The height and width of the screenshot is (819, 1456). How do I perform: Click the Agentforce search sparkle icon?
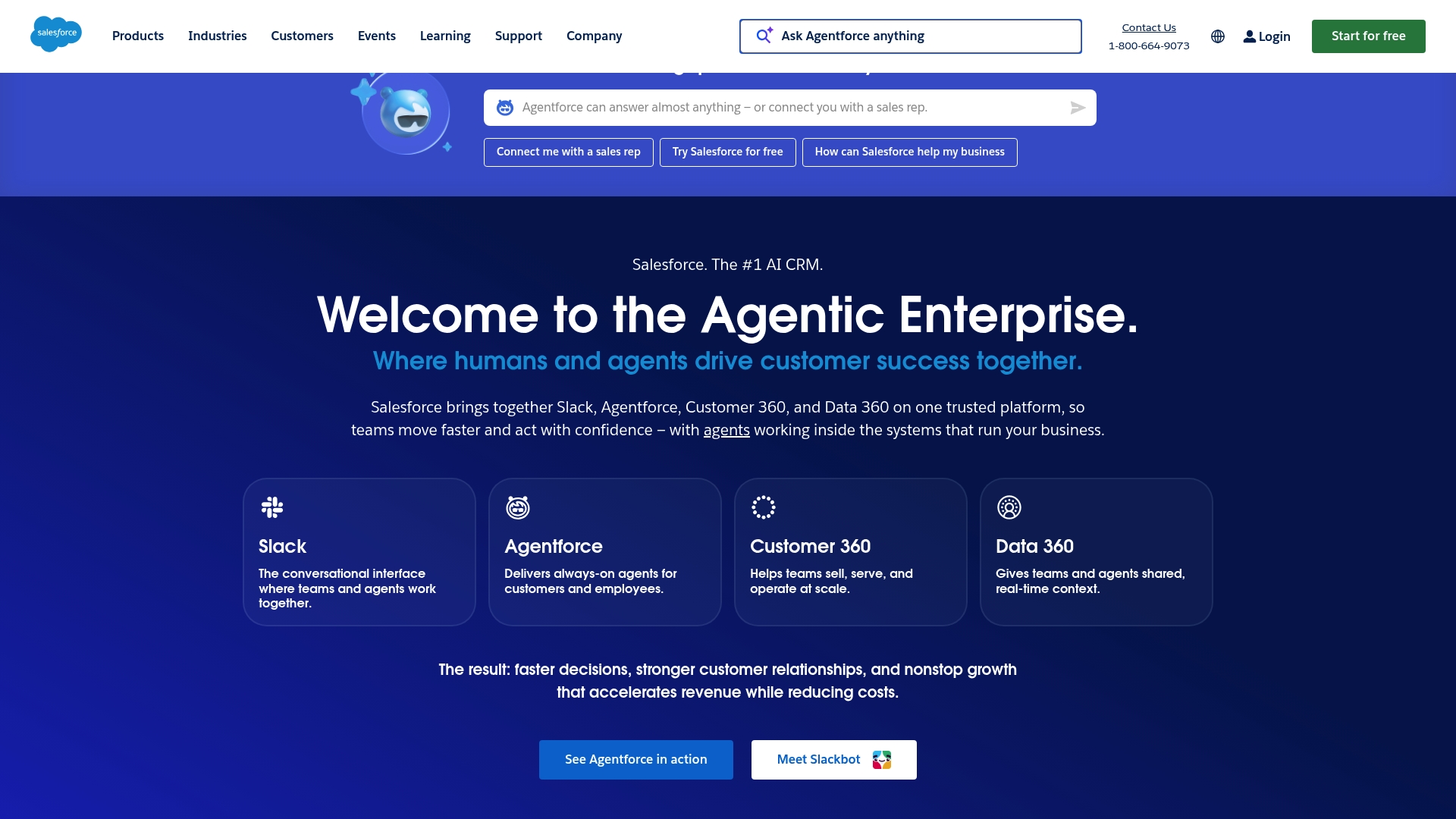[764, 36]
